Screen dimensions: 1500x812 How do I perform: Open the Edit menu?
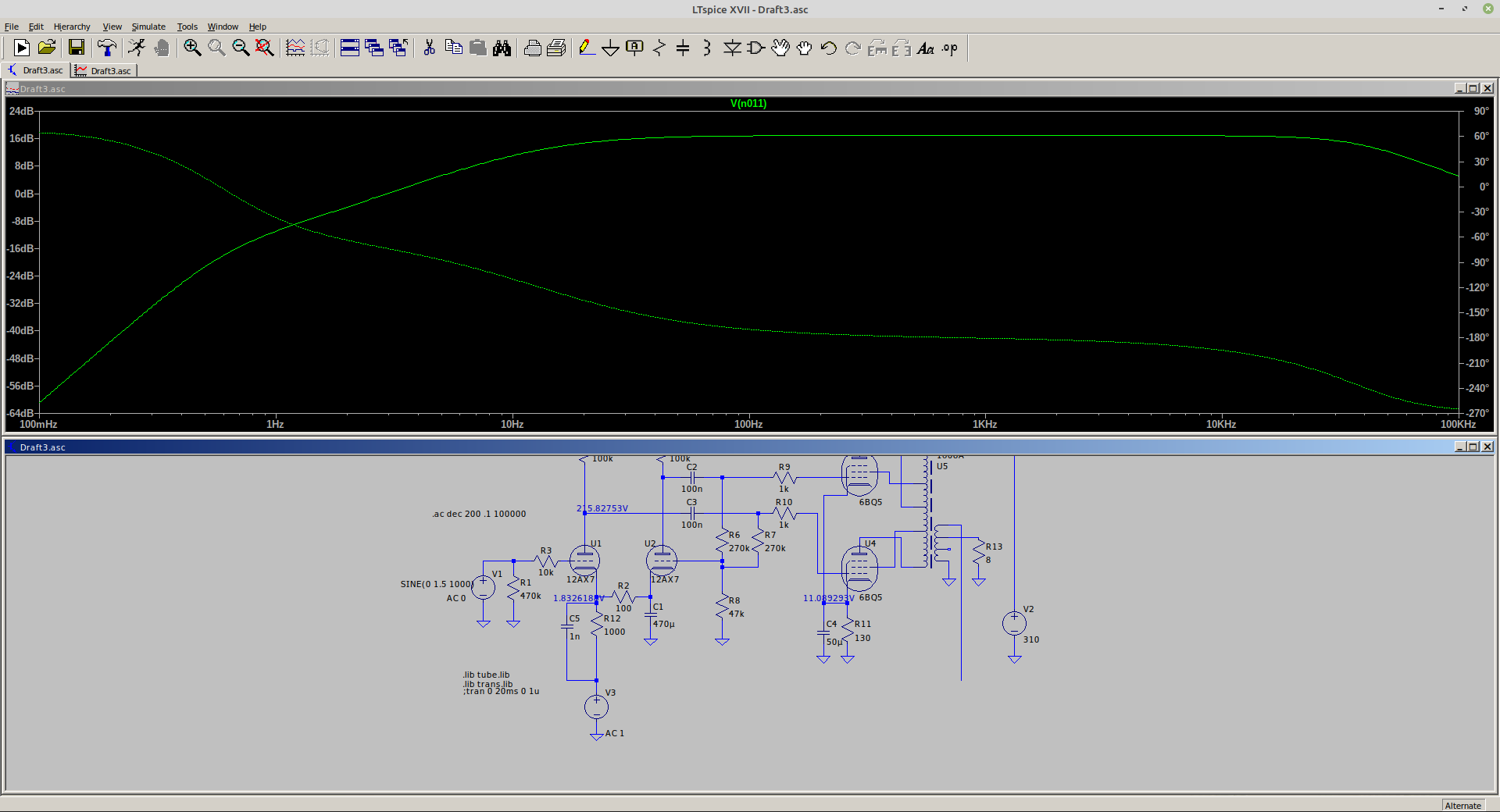point(36,27)
